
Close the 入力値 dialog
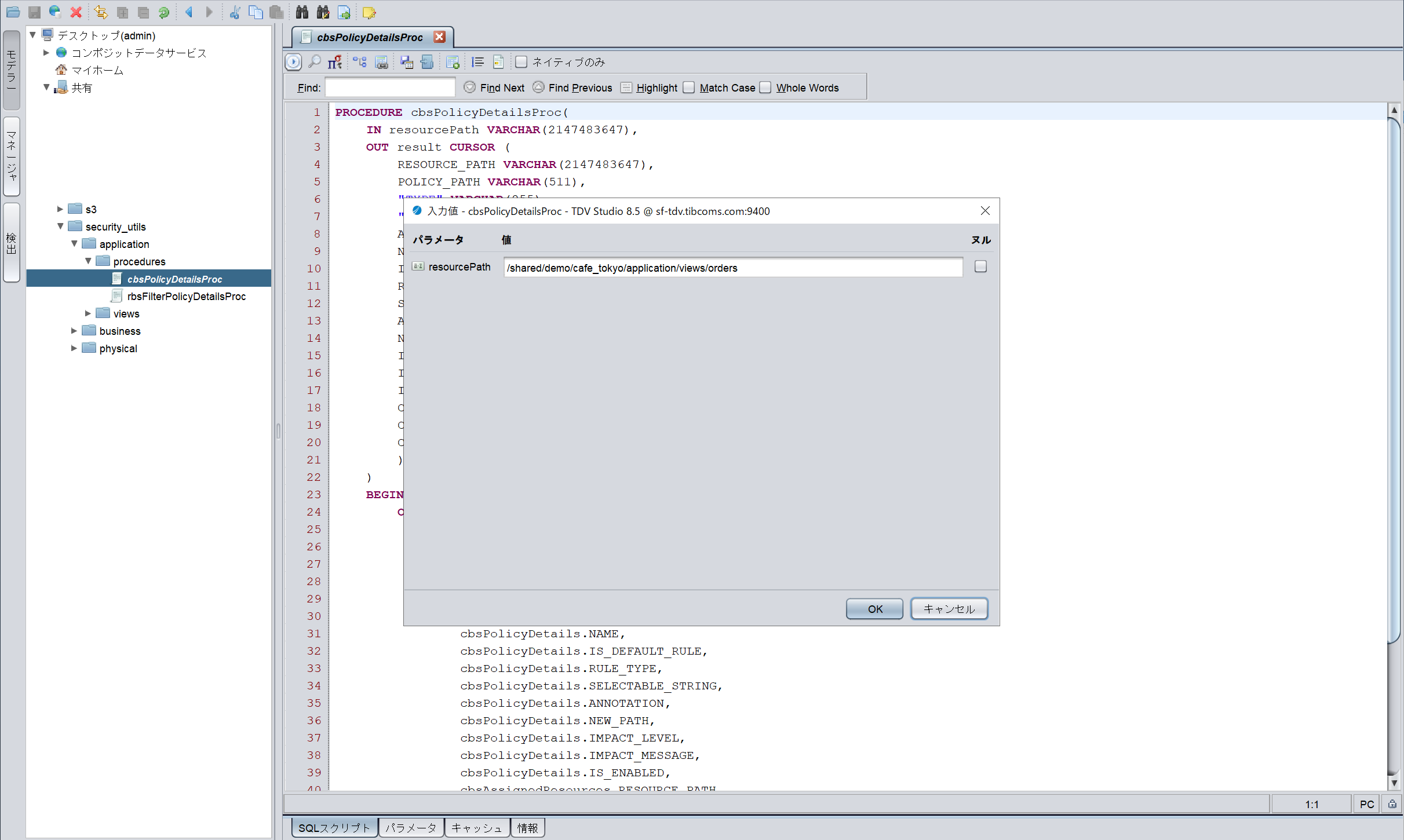[985, 211]
